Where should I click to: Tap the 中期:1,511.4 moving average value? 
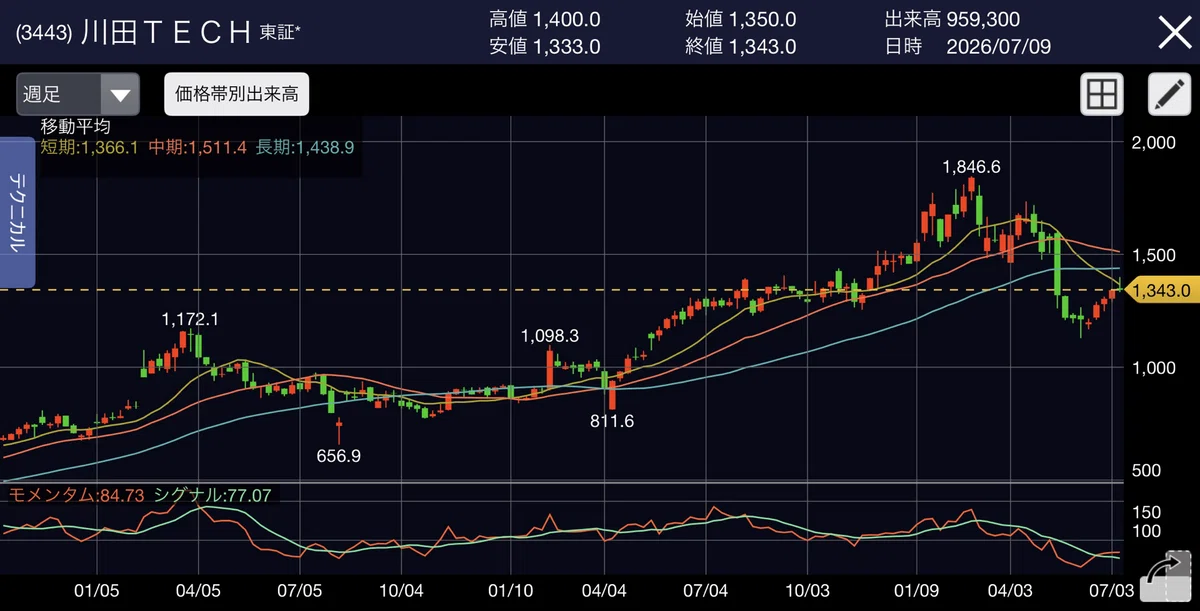pos(198,147)
